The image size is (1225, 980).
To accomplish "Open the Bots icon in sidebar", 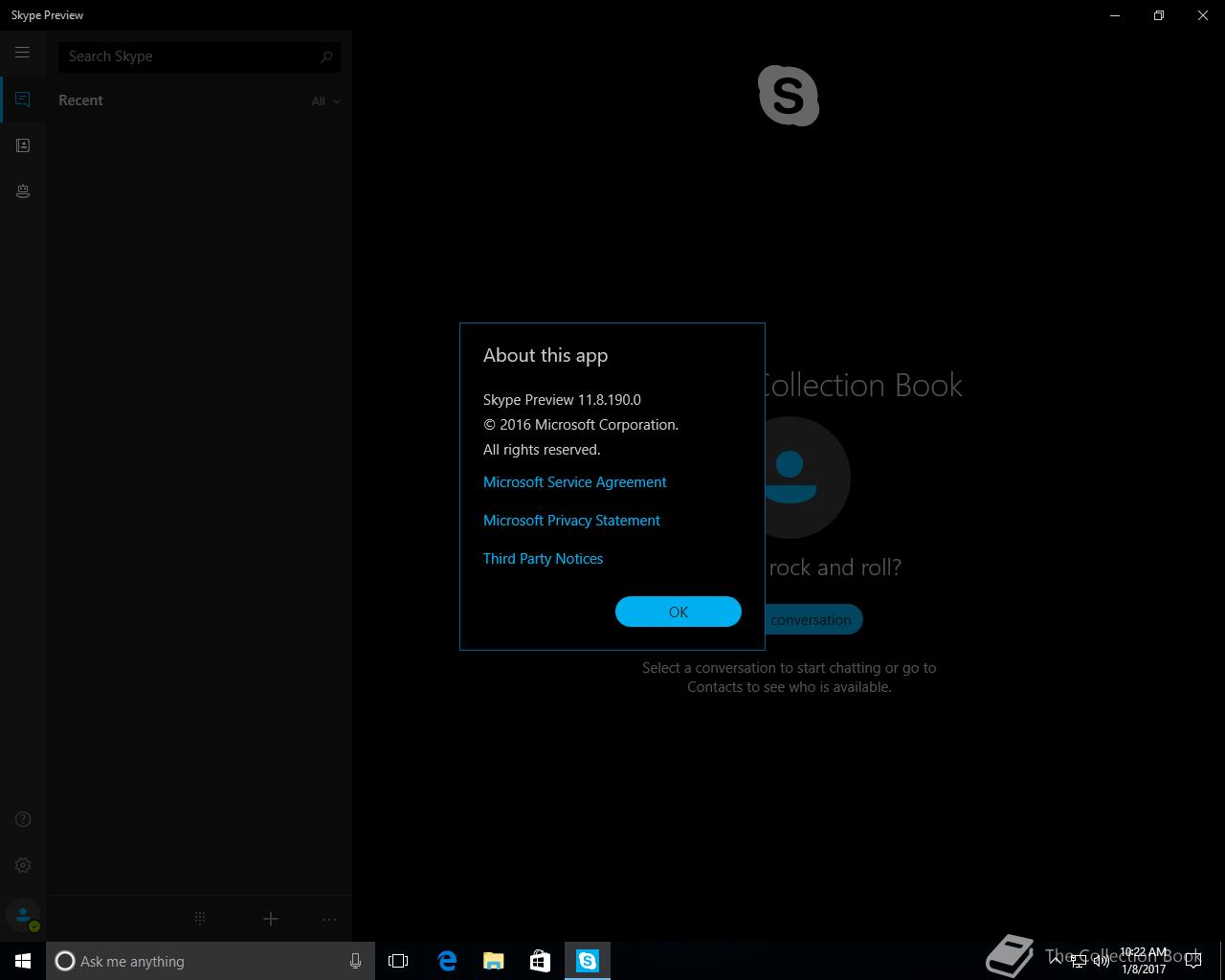I will [x=23, y=191].
